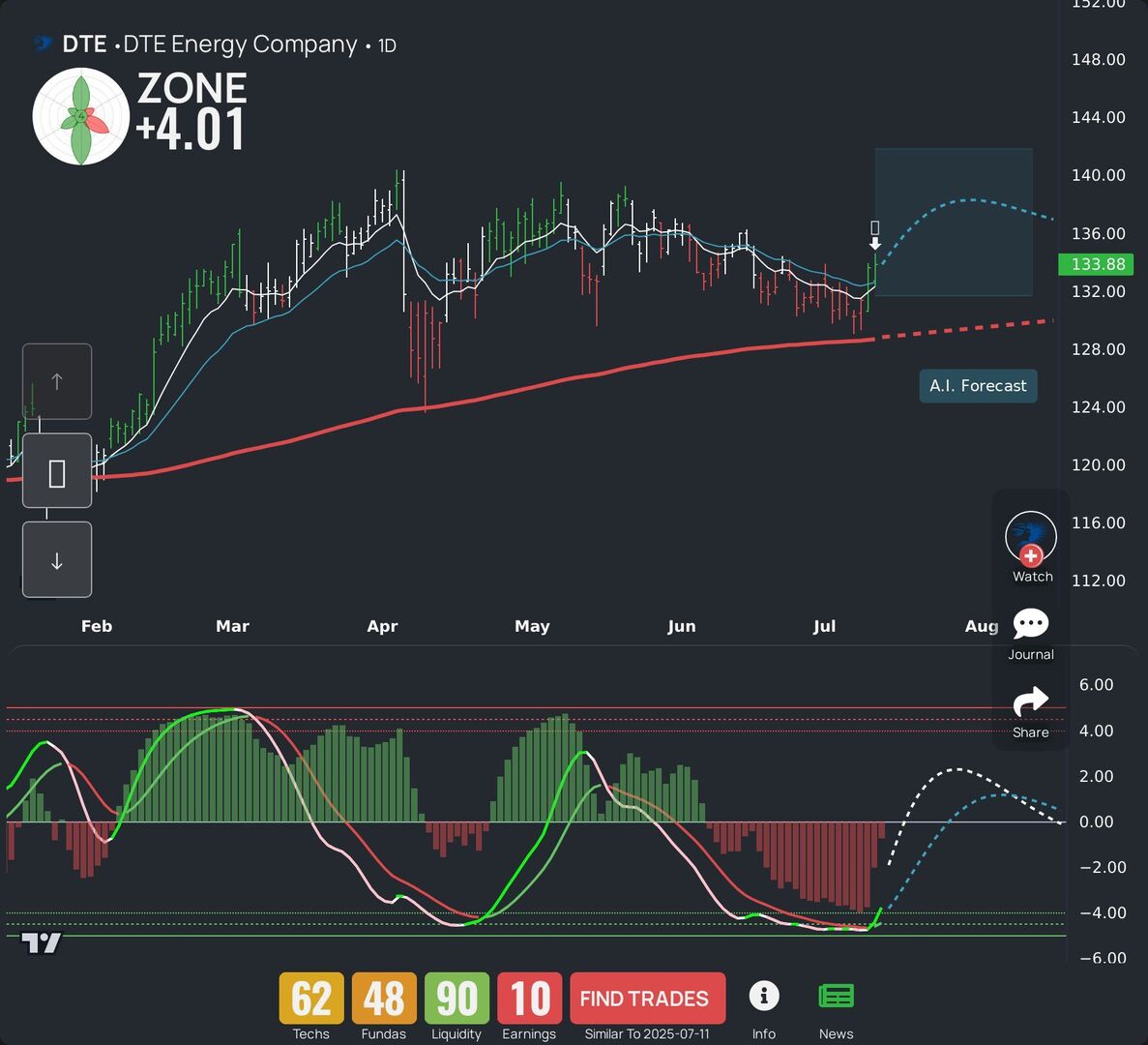Click the white down-arrow signal marker on chart

coord(875,244)
